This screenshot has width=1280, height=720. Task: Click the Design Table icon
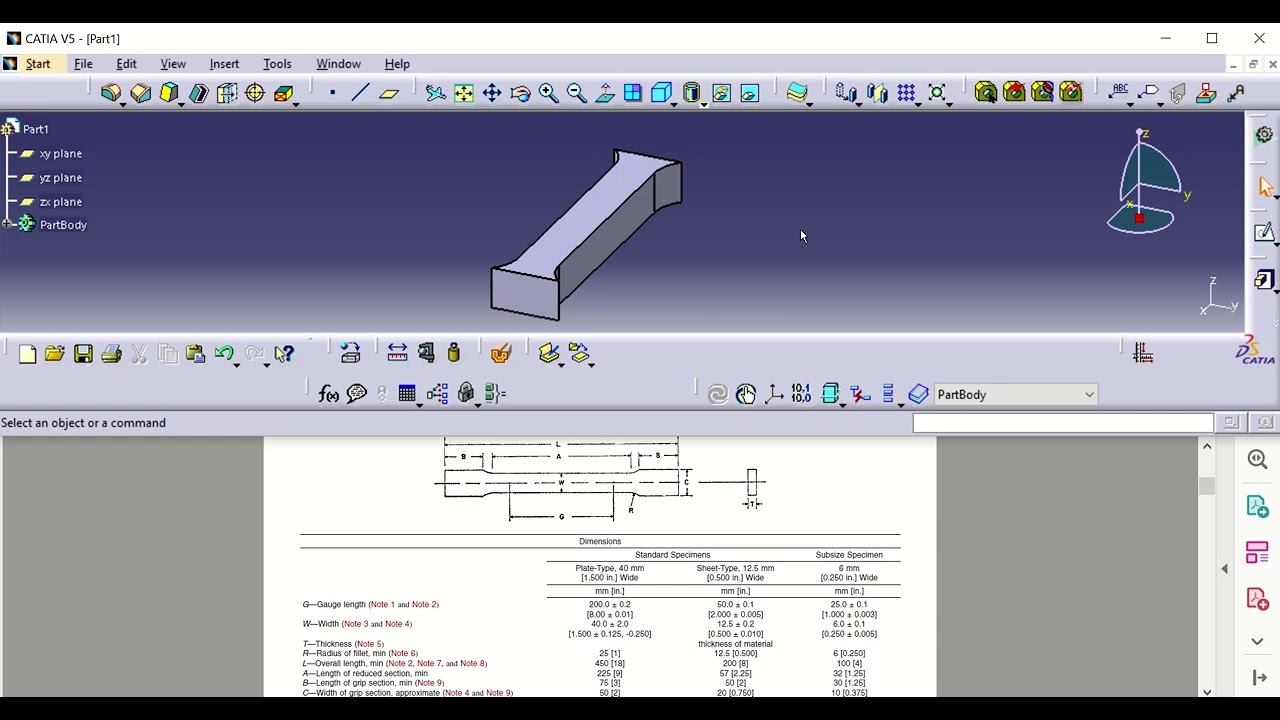coord(407,394)
